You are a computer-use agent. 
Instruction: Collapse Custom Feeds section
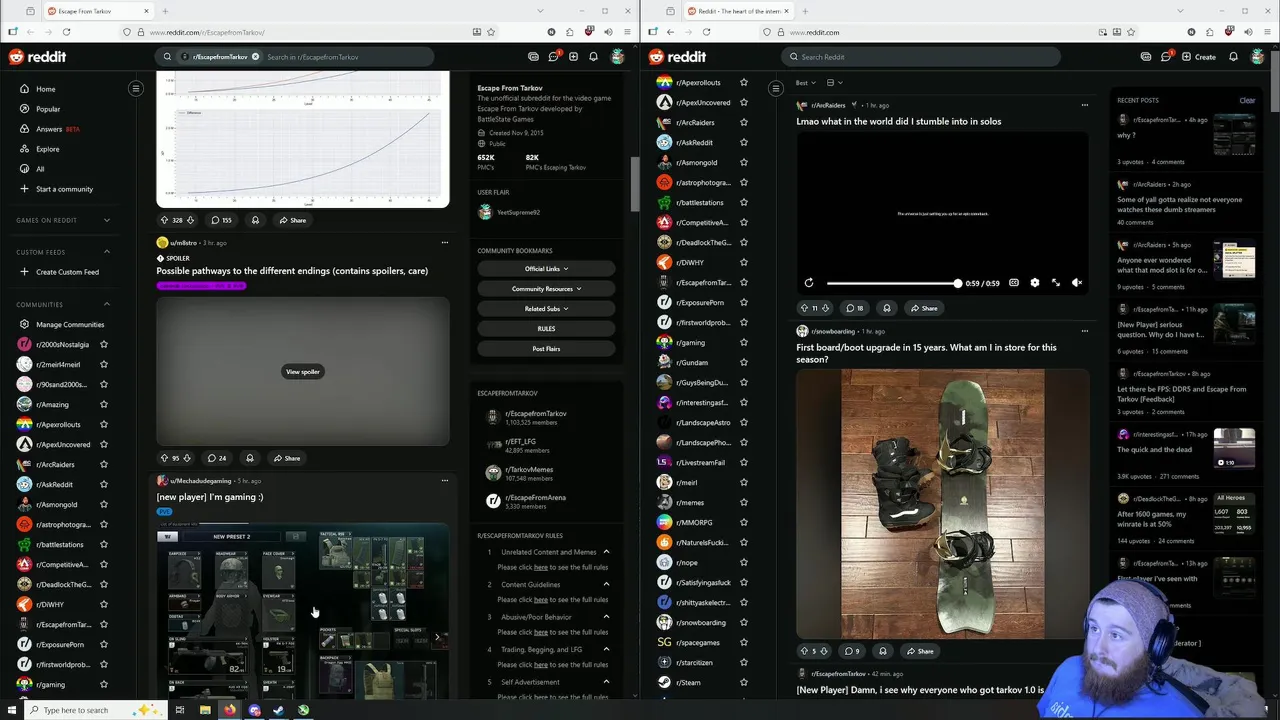[x=107, y=252]
